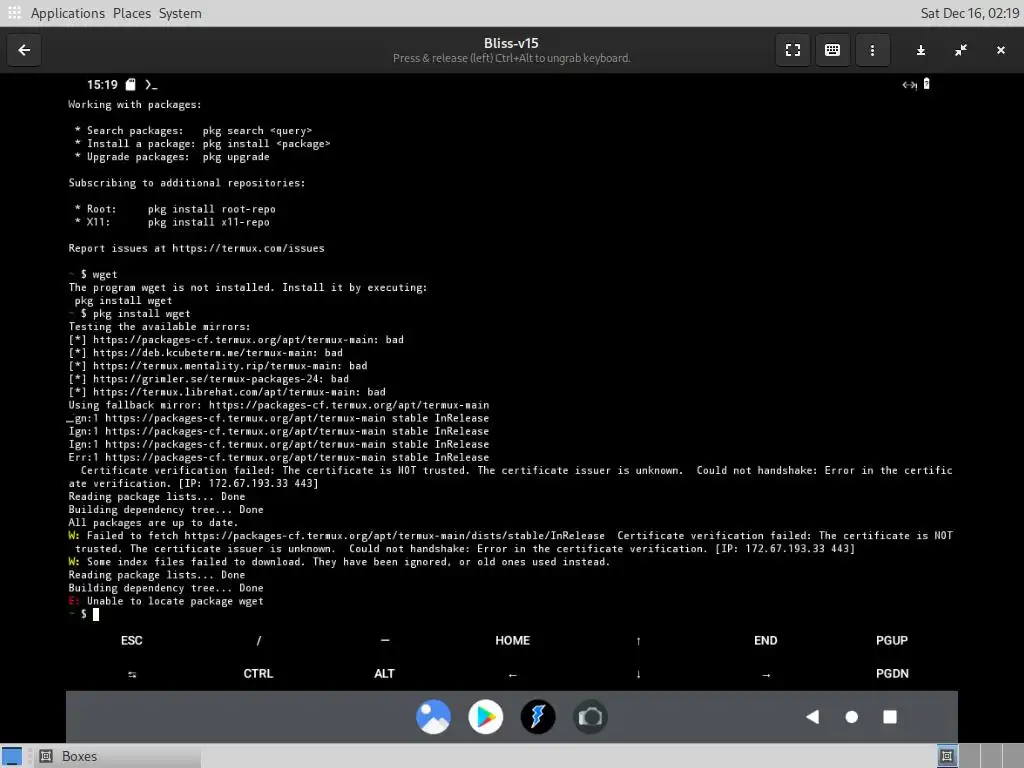Toggle the ALT modifier key
This screenshot has width=1024, height=768.
coord(384,674)
